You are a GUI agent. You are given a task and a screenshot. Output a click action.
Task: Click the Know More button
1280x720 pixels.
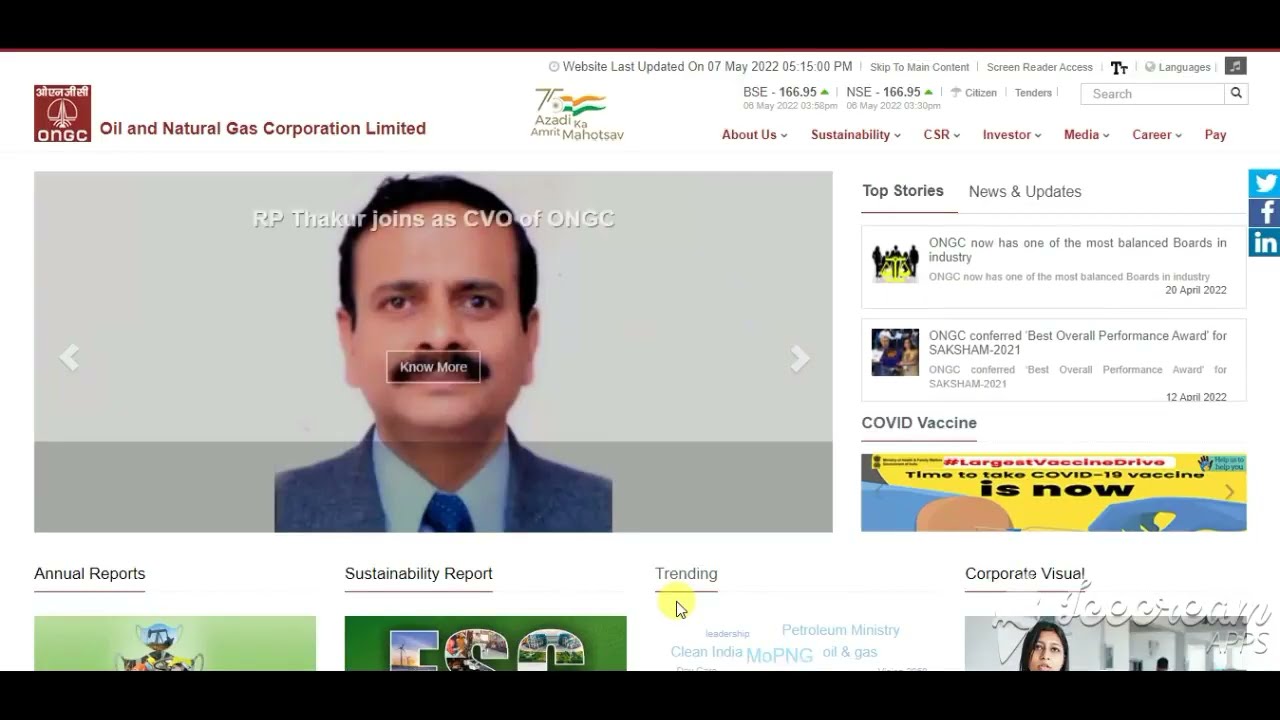[x=433, y=367]
